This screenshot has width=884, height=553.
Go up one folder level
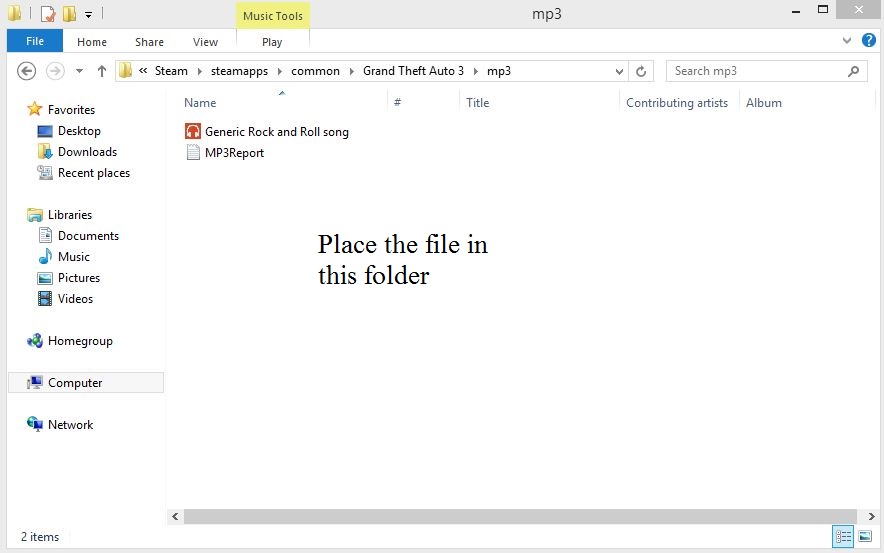pos(101,71)
